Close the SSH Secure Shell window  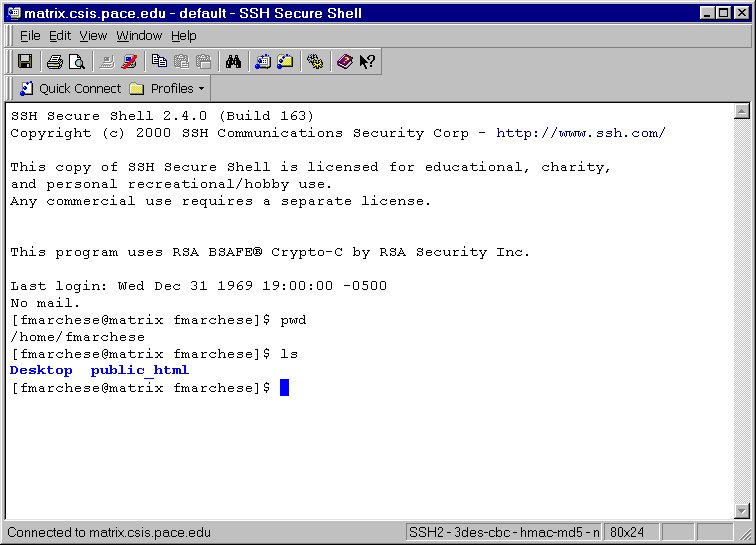click(x=742, y=13)
